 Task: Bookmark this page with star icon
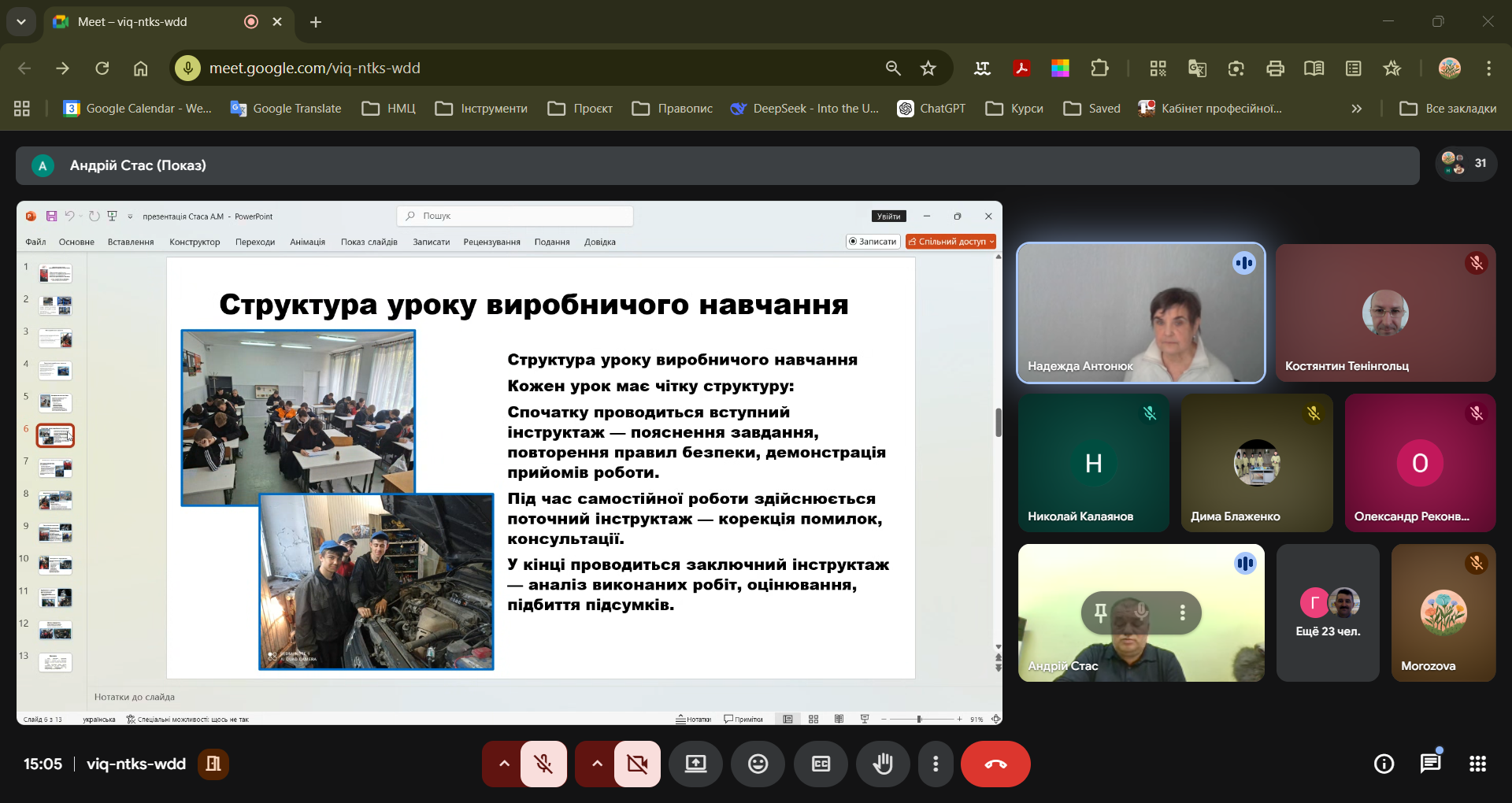[x=928, y=68]
